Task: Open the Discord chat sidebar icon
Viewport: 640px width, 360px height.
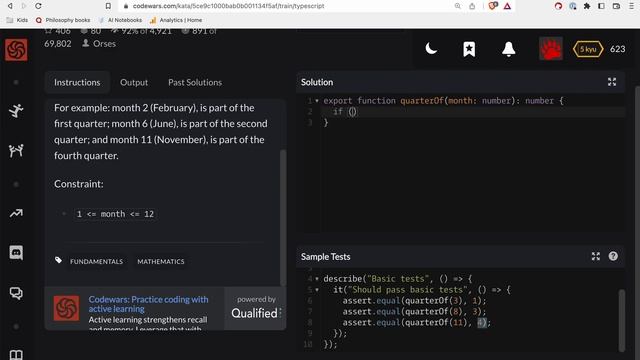Action: click(16, 253)
